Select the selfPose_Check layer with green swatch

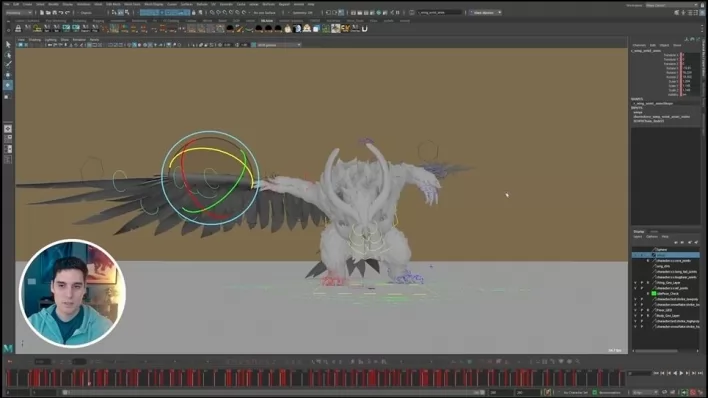click(x=666, y=294)
